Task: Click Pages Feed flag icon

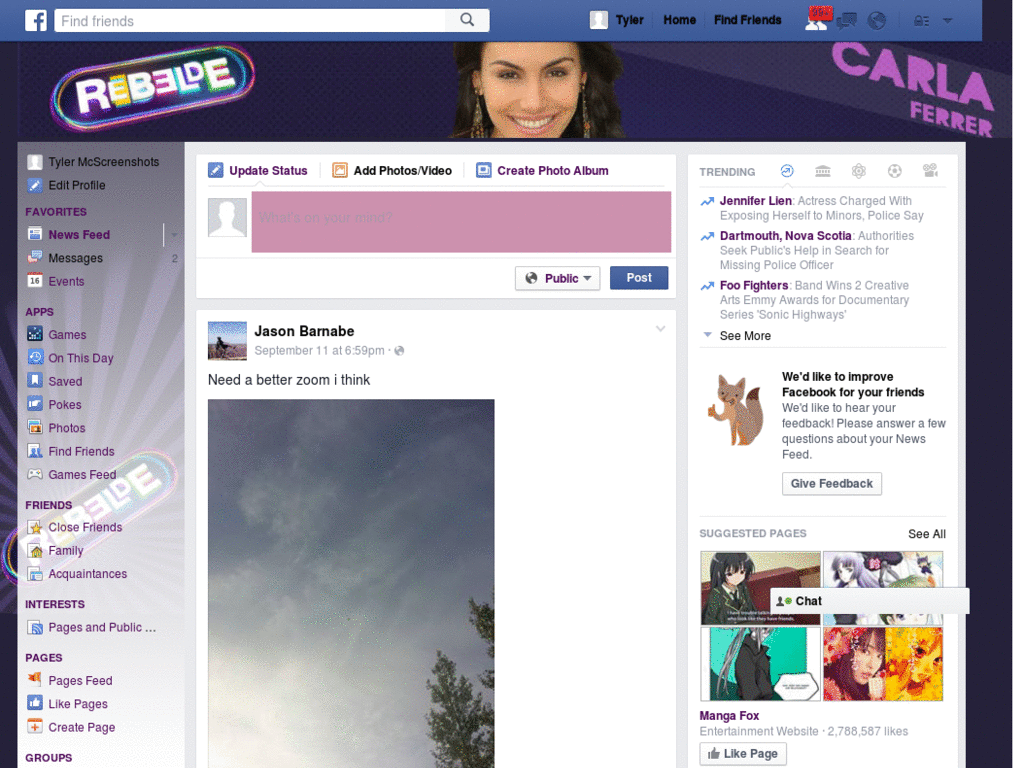Action: pyautogui.click(x=35, y=679)
